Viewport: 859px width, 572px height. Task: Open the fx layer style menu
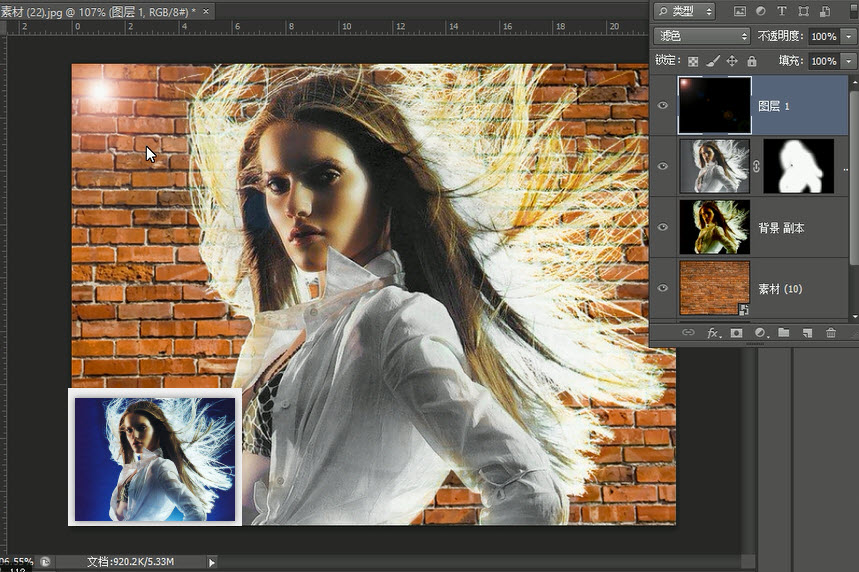713,333
